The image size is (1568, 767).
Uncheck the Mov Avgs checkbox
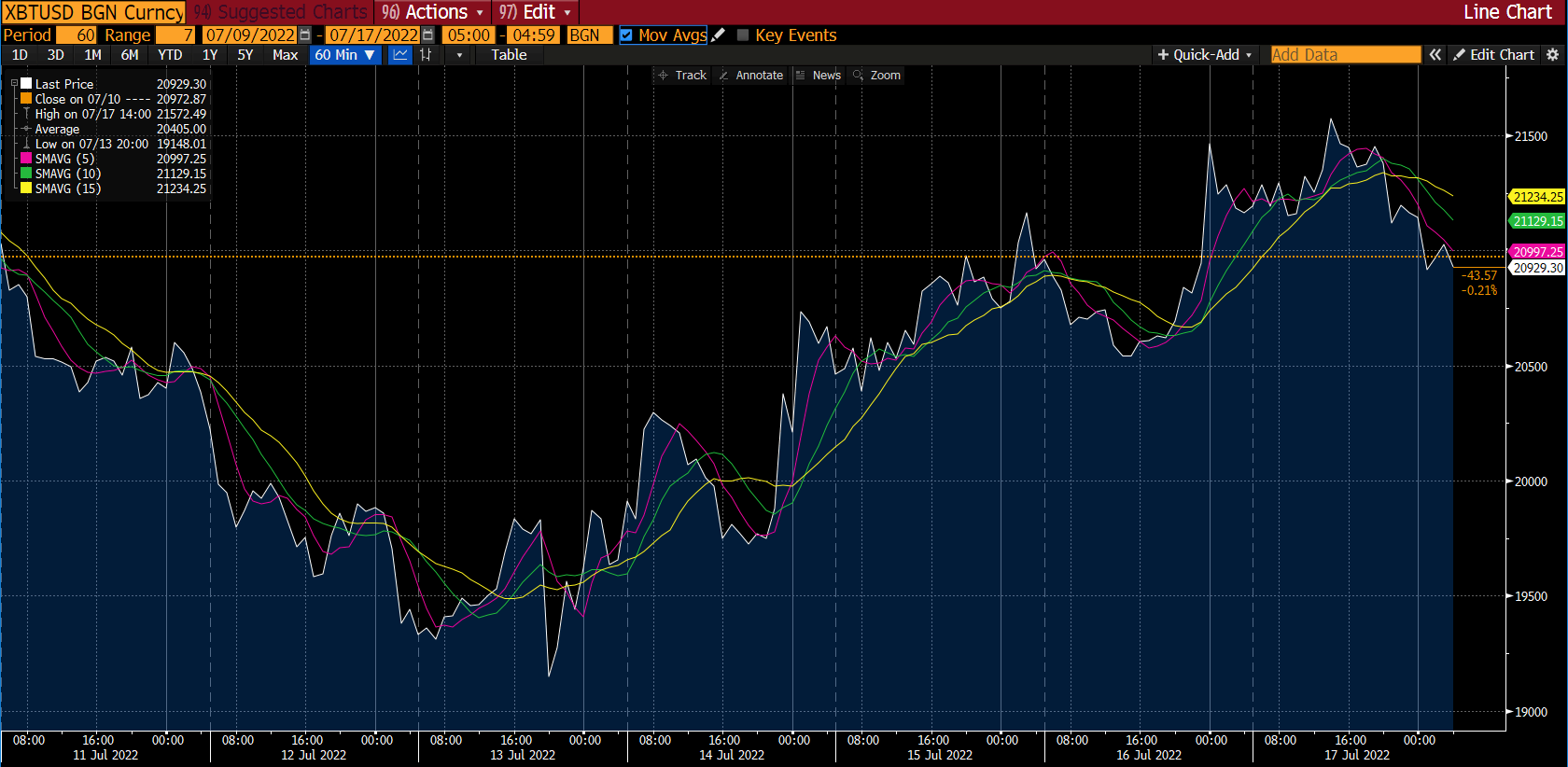(x=626, y=35)
